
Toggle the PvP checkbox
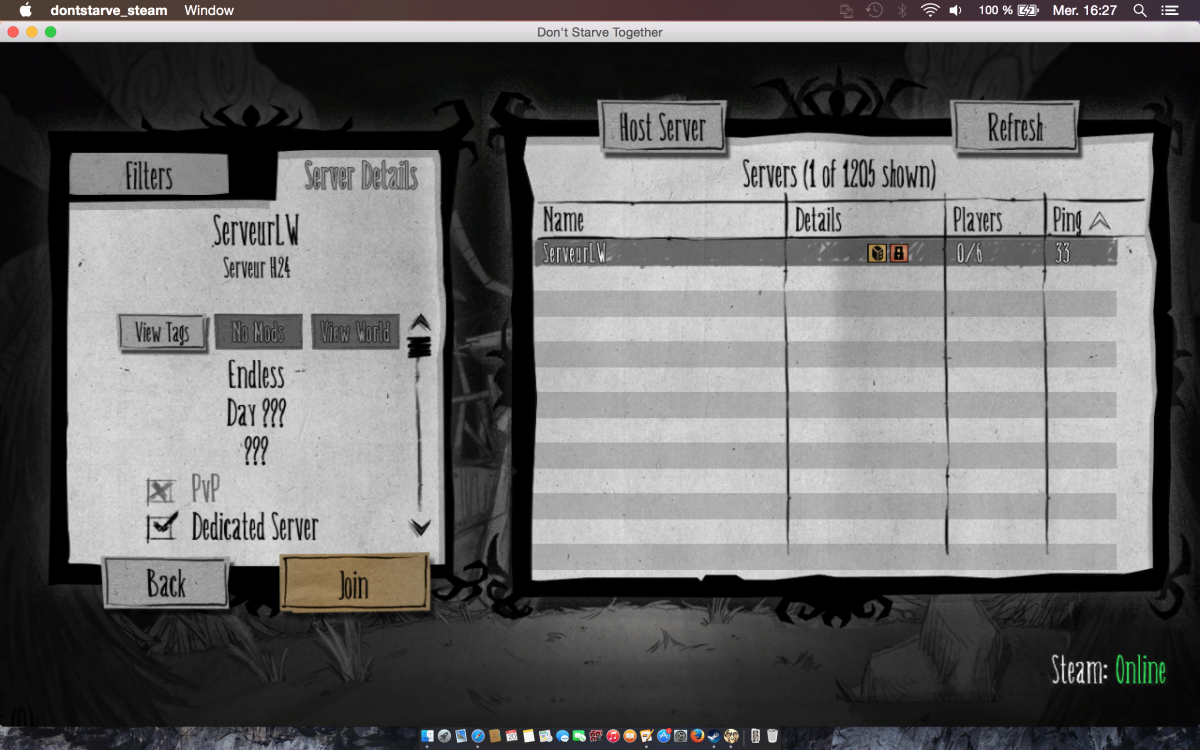click(160, 490)
